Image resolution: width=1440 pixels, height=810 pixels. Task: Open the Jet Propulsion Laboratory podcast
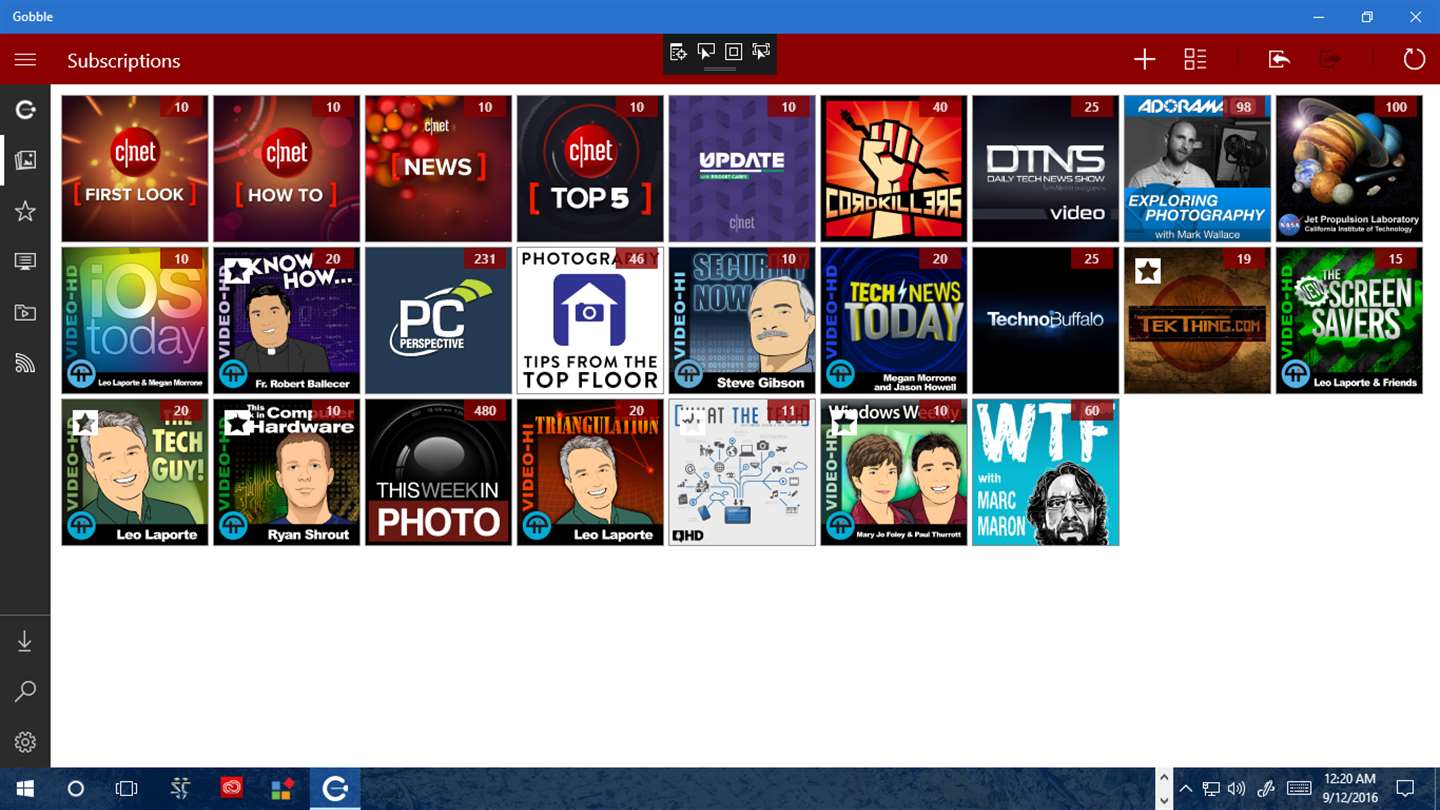tap(1349, 169)
